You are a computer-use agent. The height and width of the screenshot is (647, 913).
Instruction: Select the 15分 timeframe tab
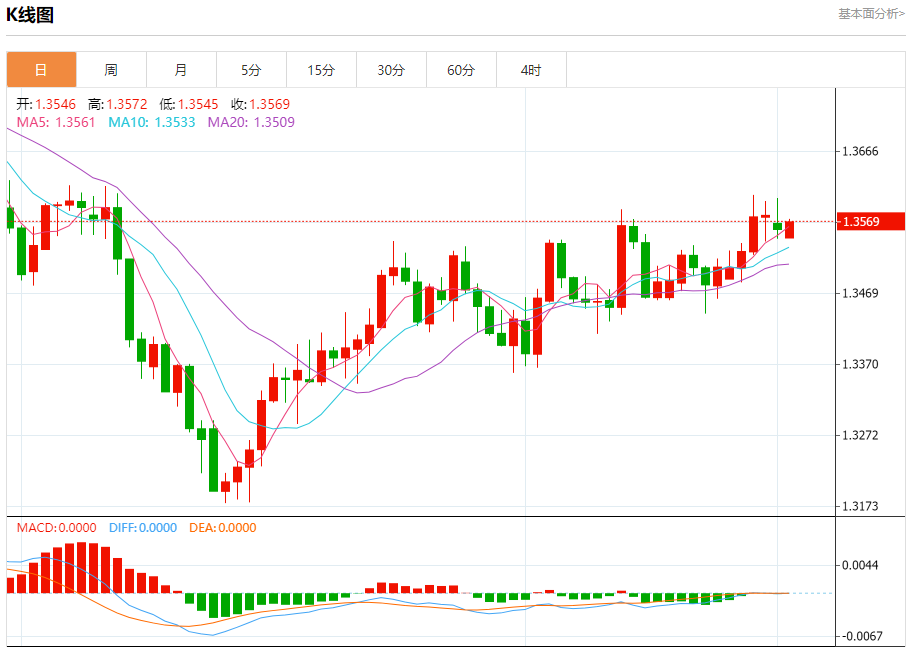321,70
